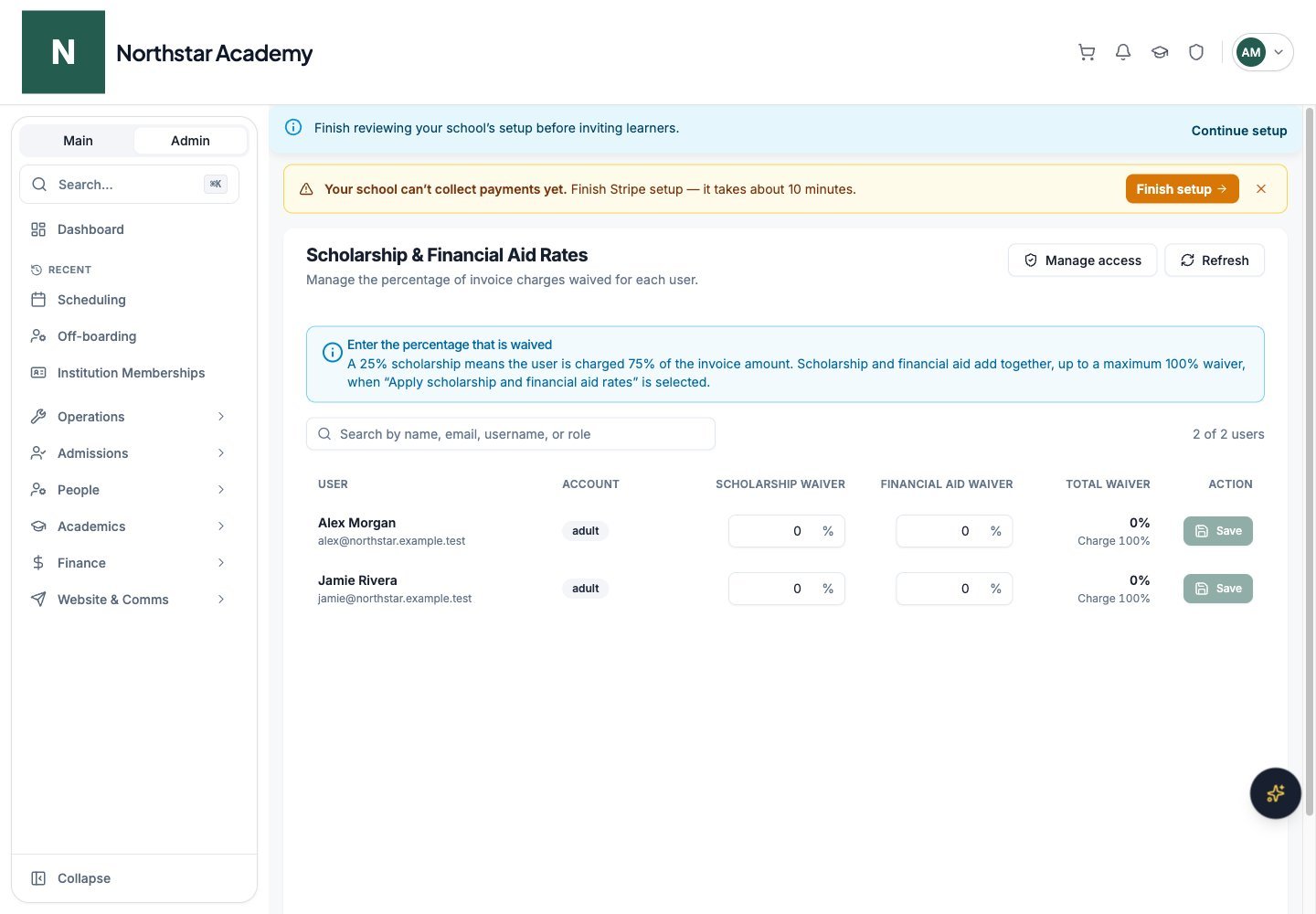Image resolution: width=1316 pixels, height=914 pixels.
Task: Switch to the Main tab
Action: pos(78,141)
